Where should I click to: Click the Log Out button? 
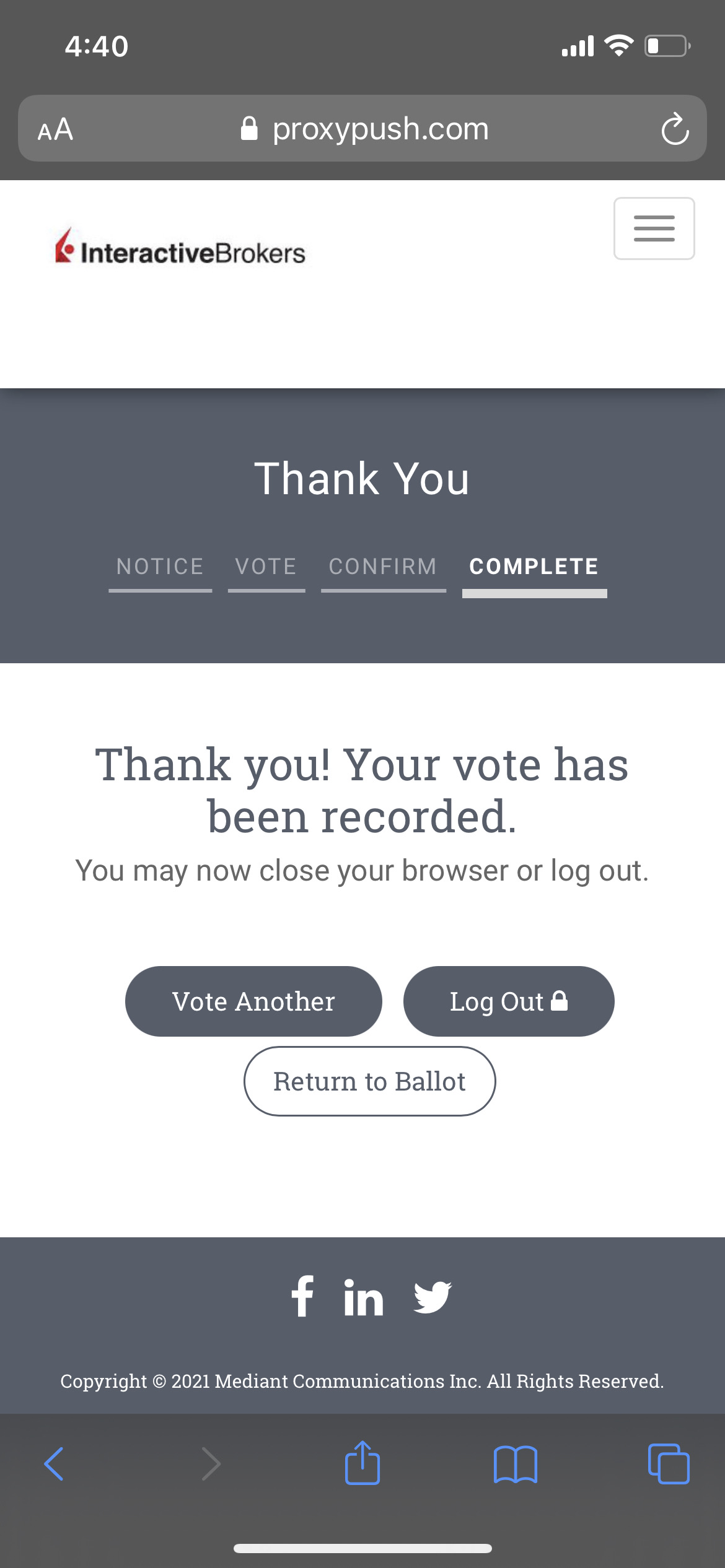tap(508, 1001)
